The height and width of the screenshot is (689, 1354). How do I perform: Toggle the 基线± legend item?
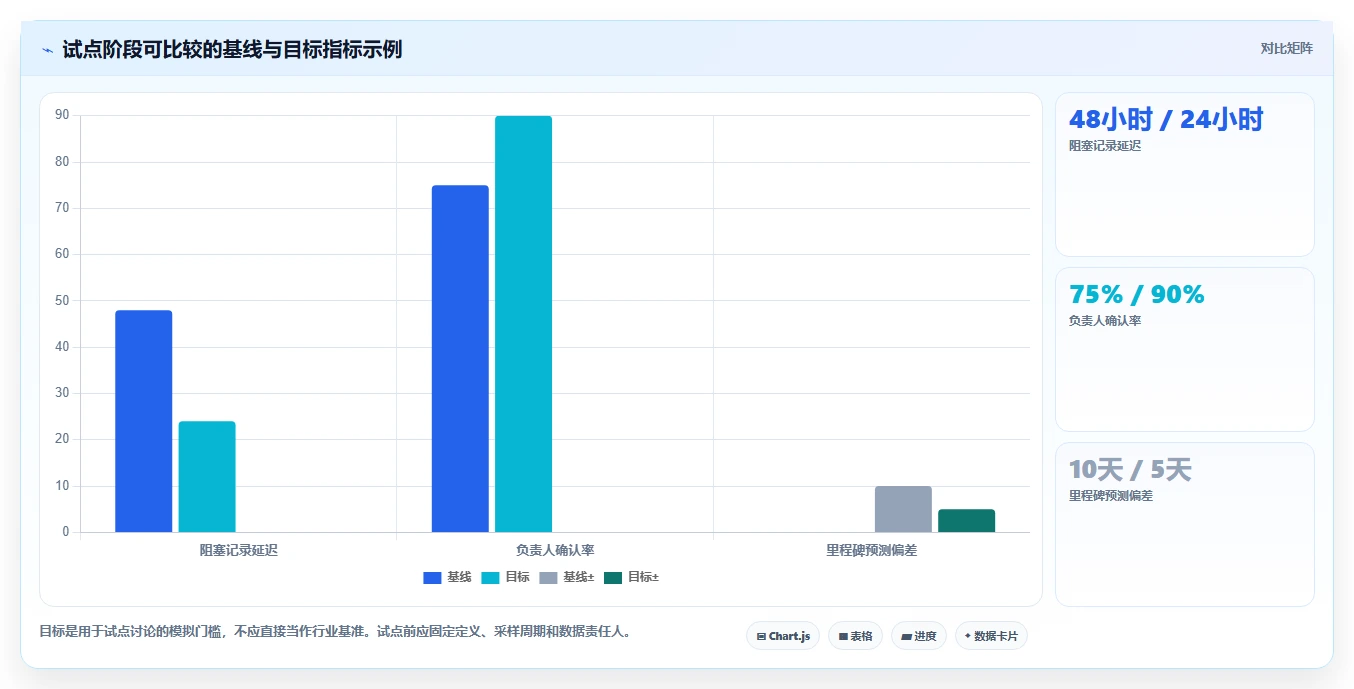567,577
